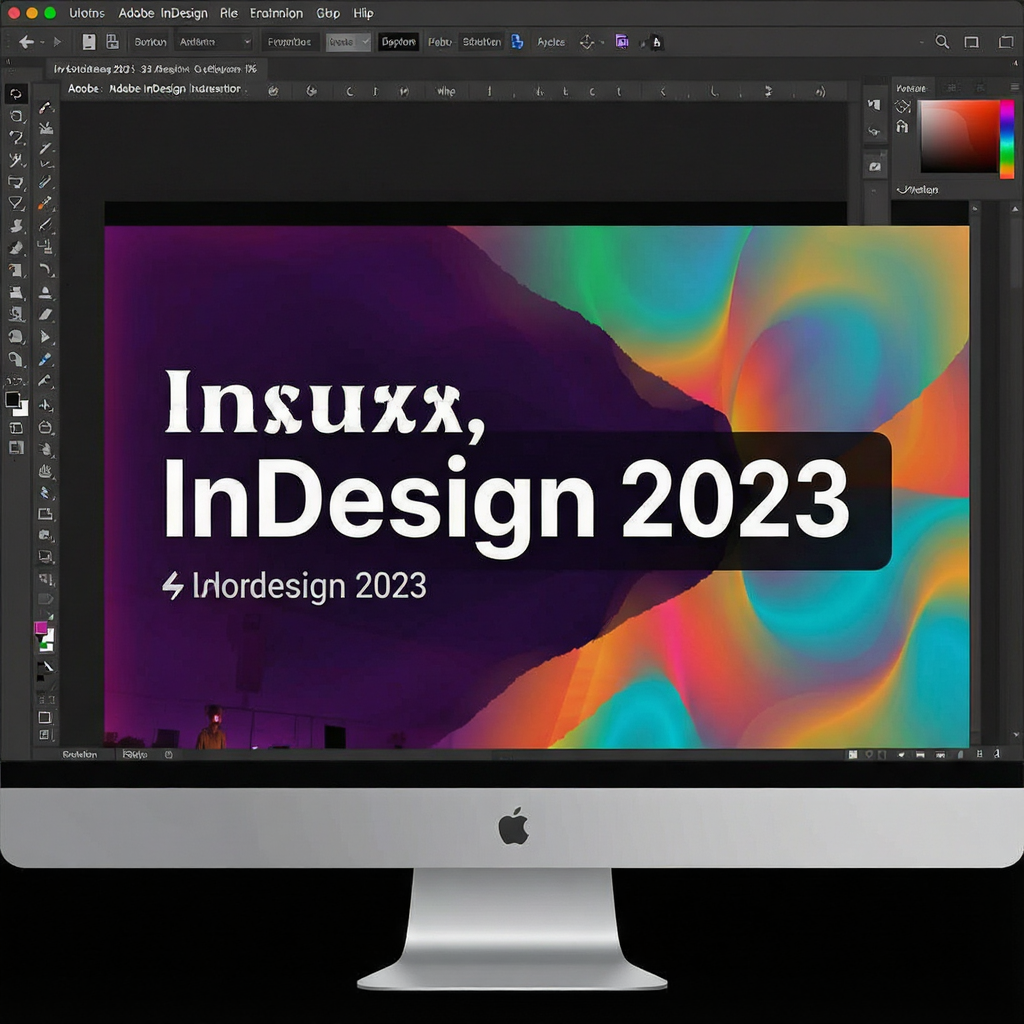Click the Bortion button
The height and width of the screenshot is (1024, 1024).
click(x=150, y=42)
